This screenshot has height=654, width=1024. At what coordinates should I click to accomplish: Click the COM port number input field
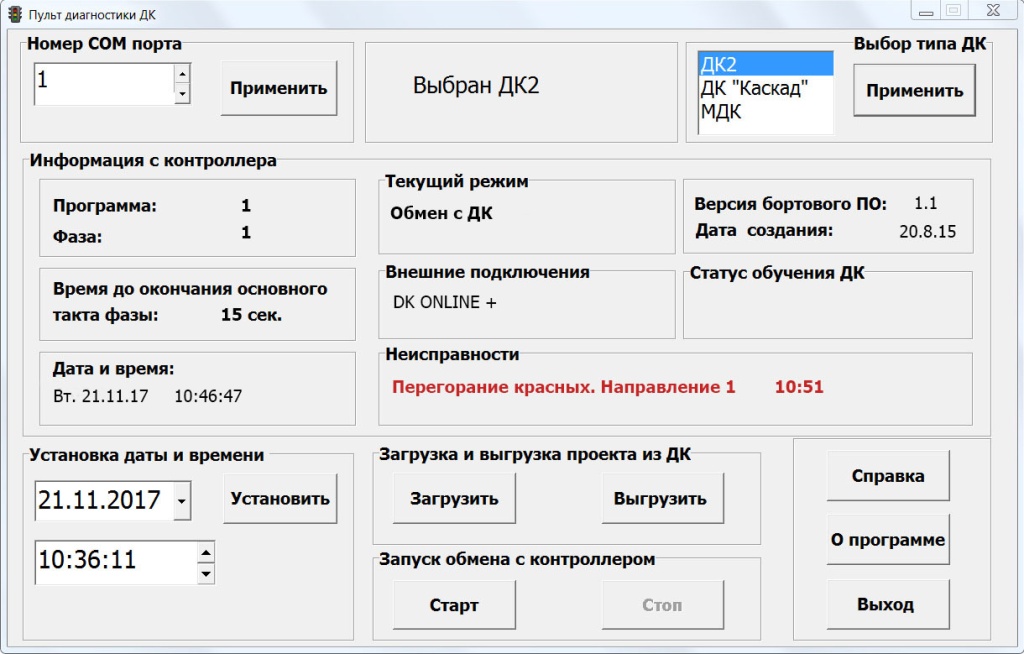(x=103, y=84)
